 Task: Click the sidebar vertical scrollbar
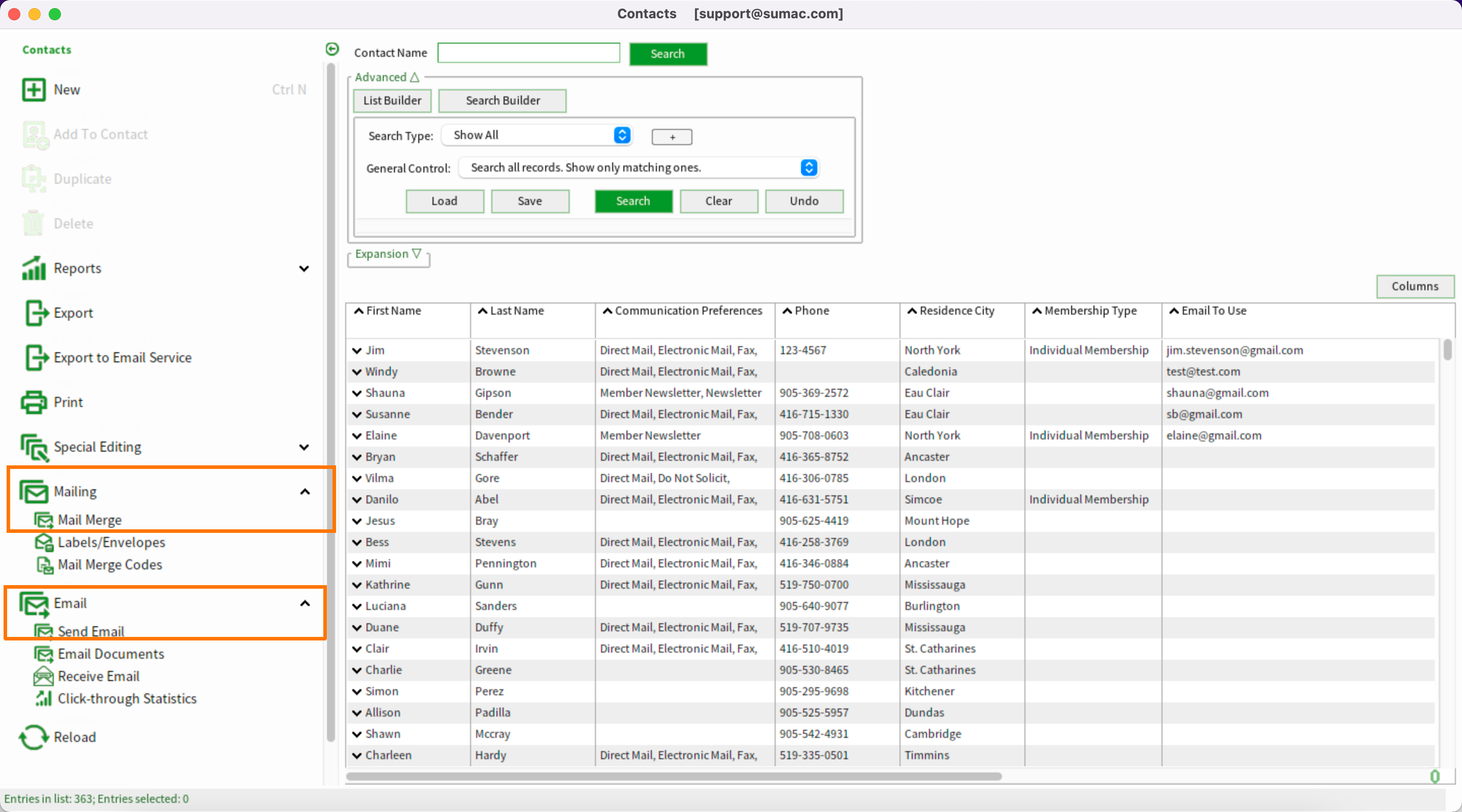tap(330, 402)
